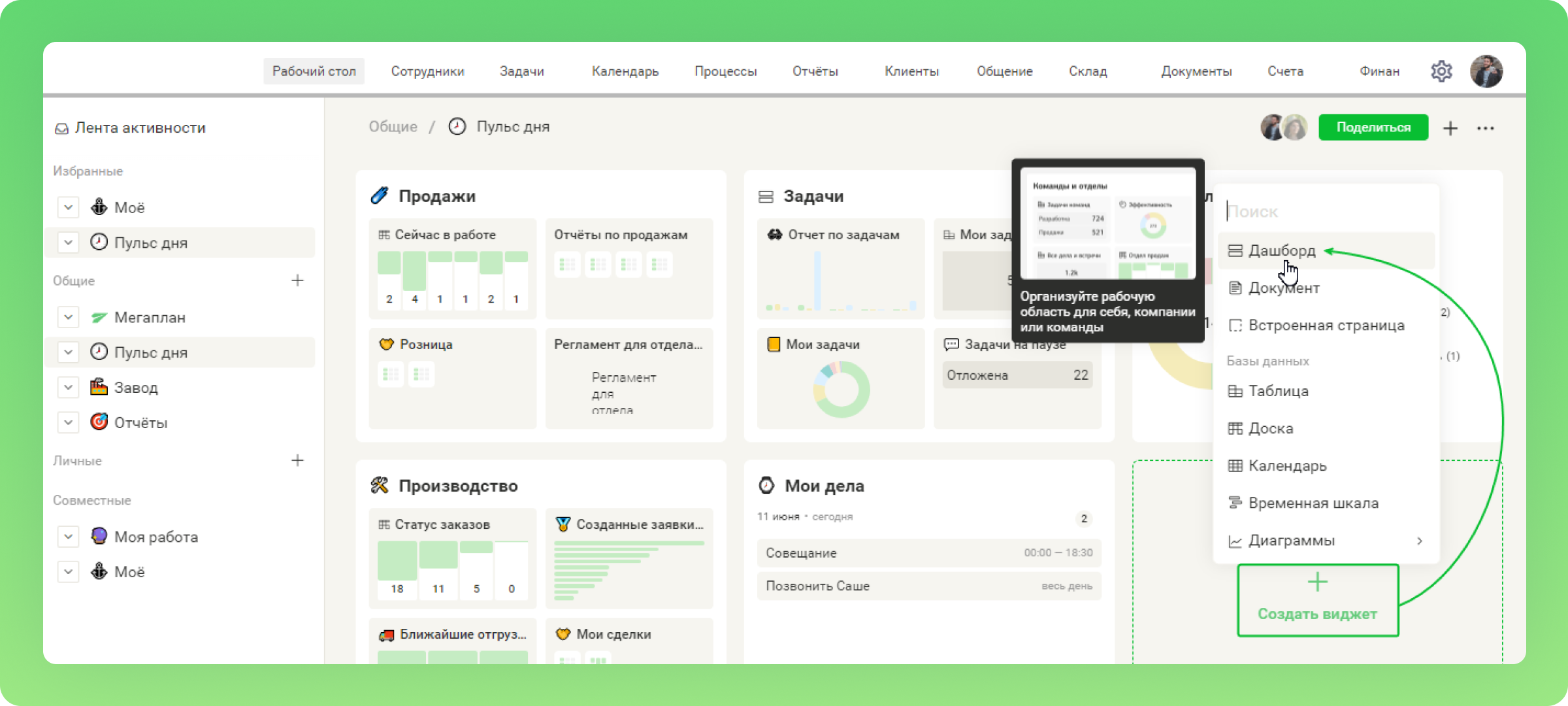Open the Мои сделки widget
Image resolution: width=1568 pixels, height=706 pixels.
(x=629, y=641)
